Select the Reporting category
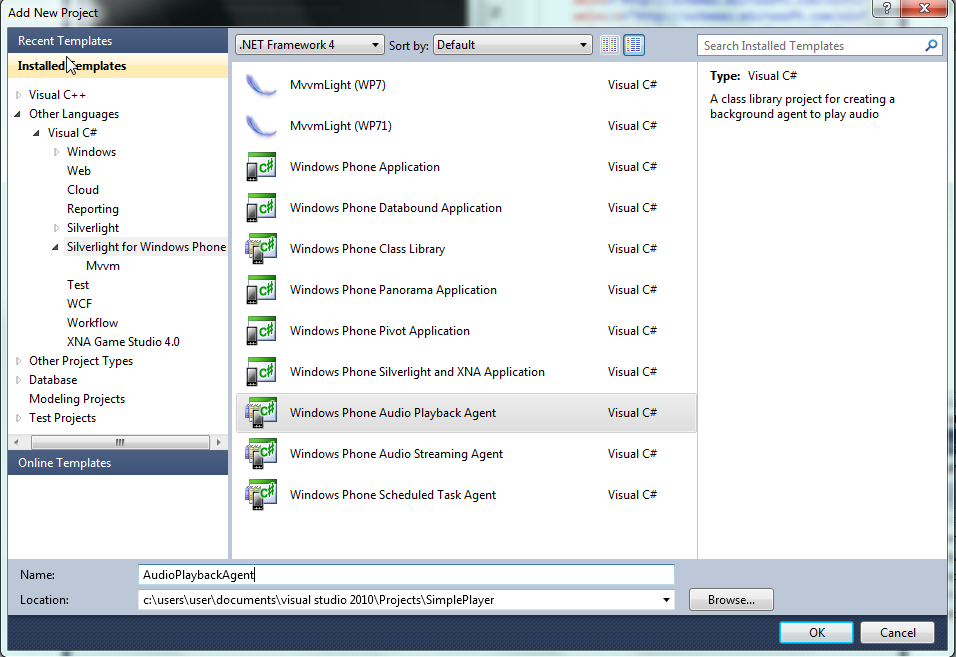This screenshot has width=956, height=657. pos(93,208)
